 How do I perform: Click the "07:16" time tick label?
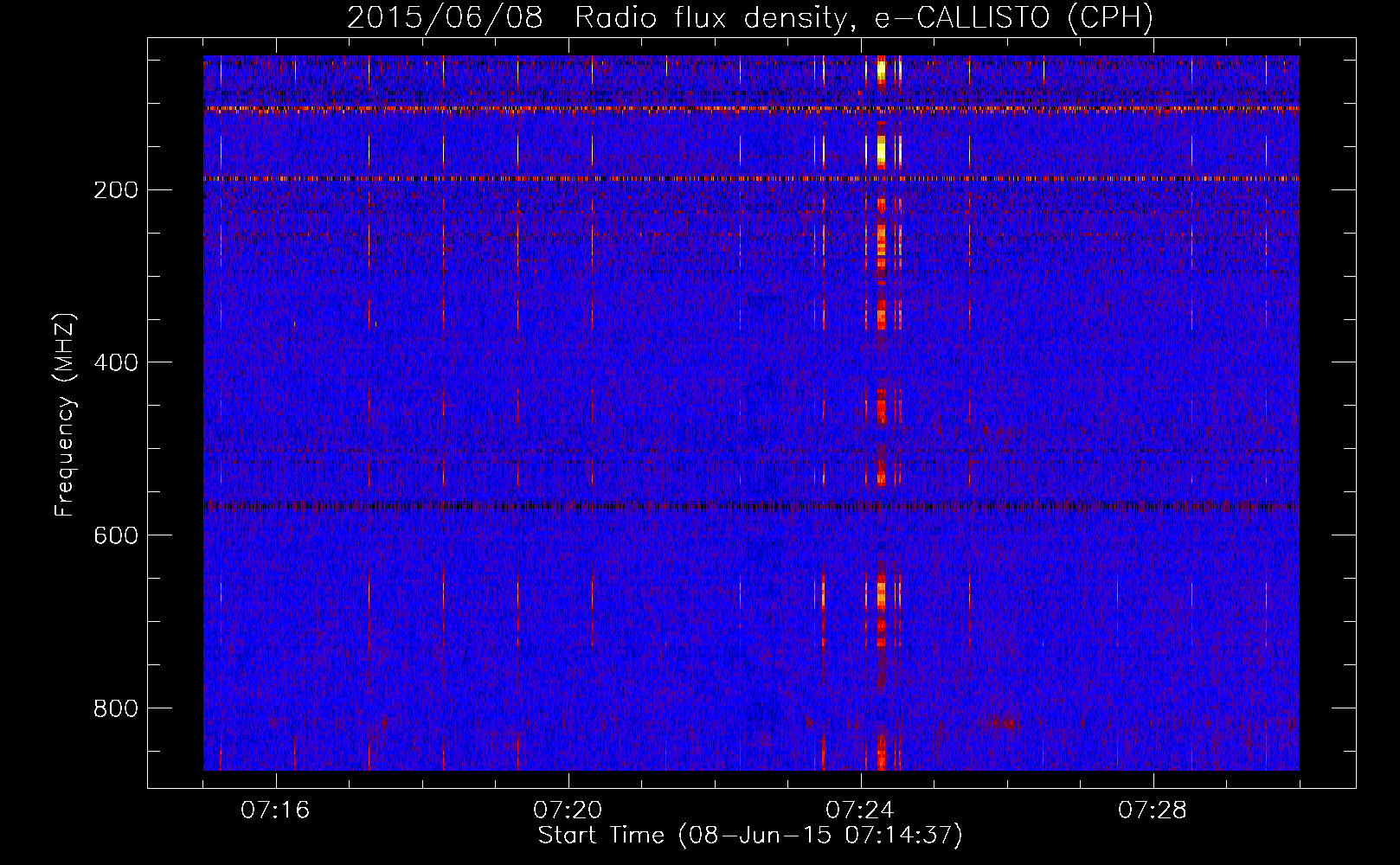[x=275, y=811]
